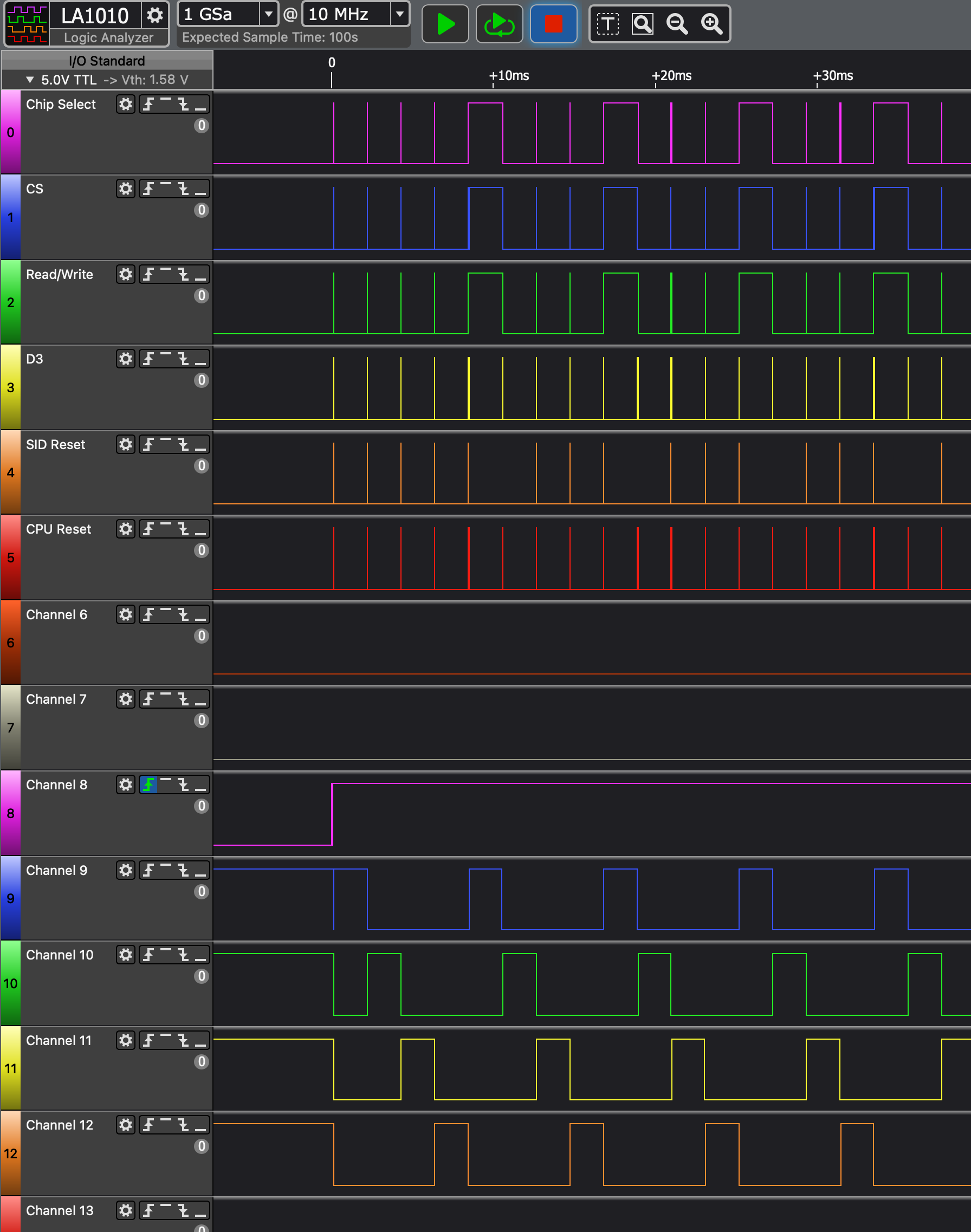Open Channel 12 settings gear
Screen dimensions: 971x1232
pos(126,1125)
